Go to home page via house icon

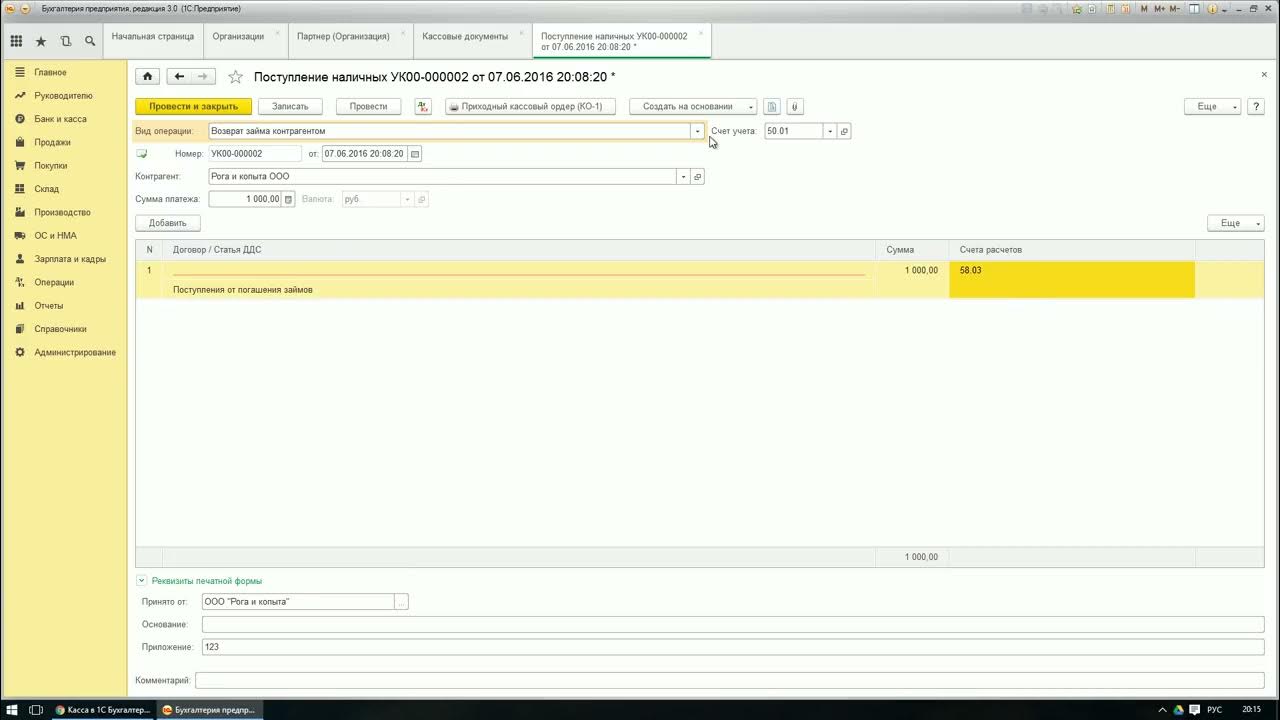tap(148, 76)
